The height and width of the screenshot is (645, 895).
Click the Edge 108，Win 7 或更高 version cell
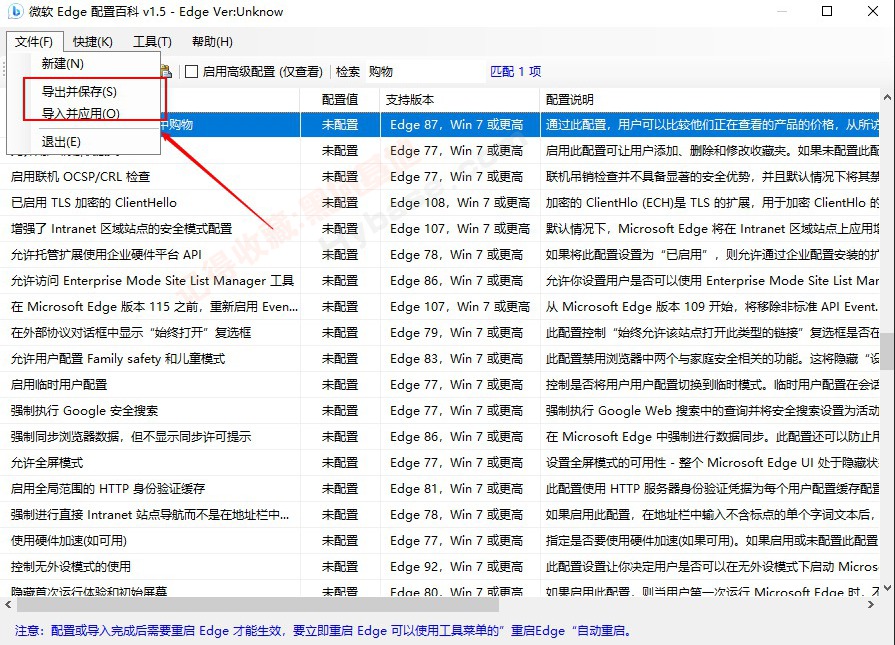click(x=460, y=203)
